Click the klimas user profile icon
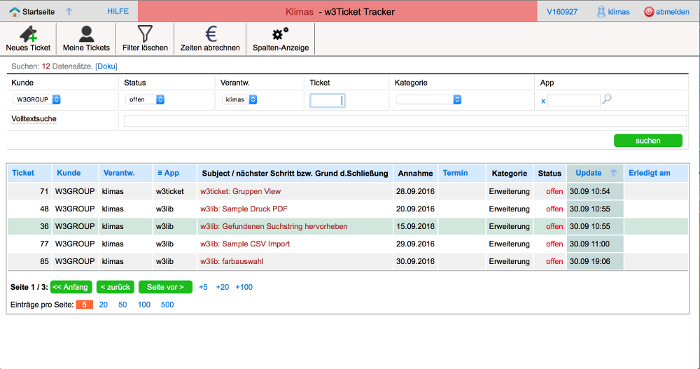Screen dimensions: 700x369 click(x=601, y=12)
